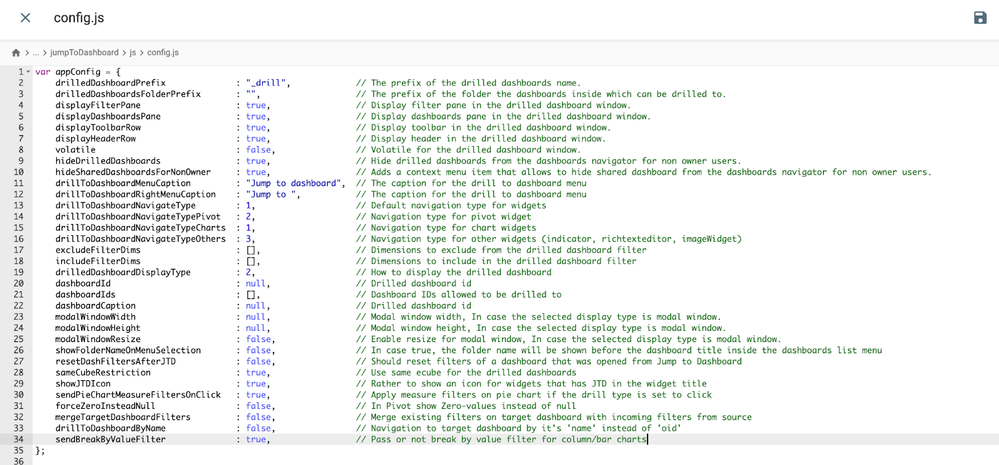This screenshot has height=465, width=999.
Task: Click the showJTDIcon property name
Action: click(83, 384)
